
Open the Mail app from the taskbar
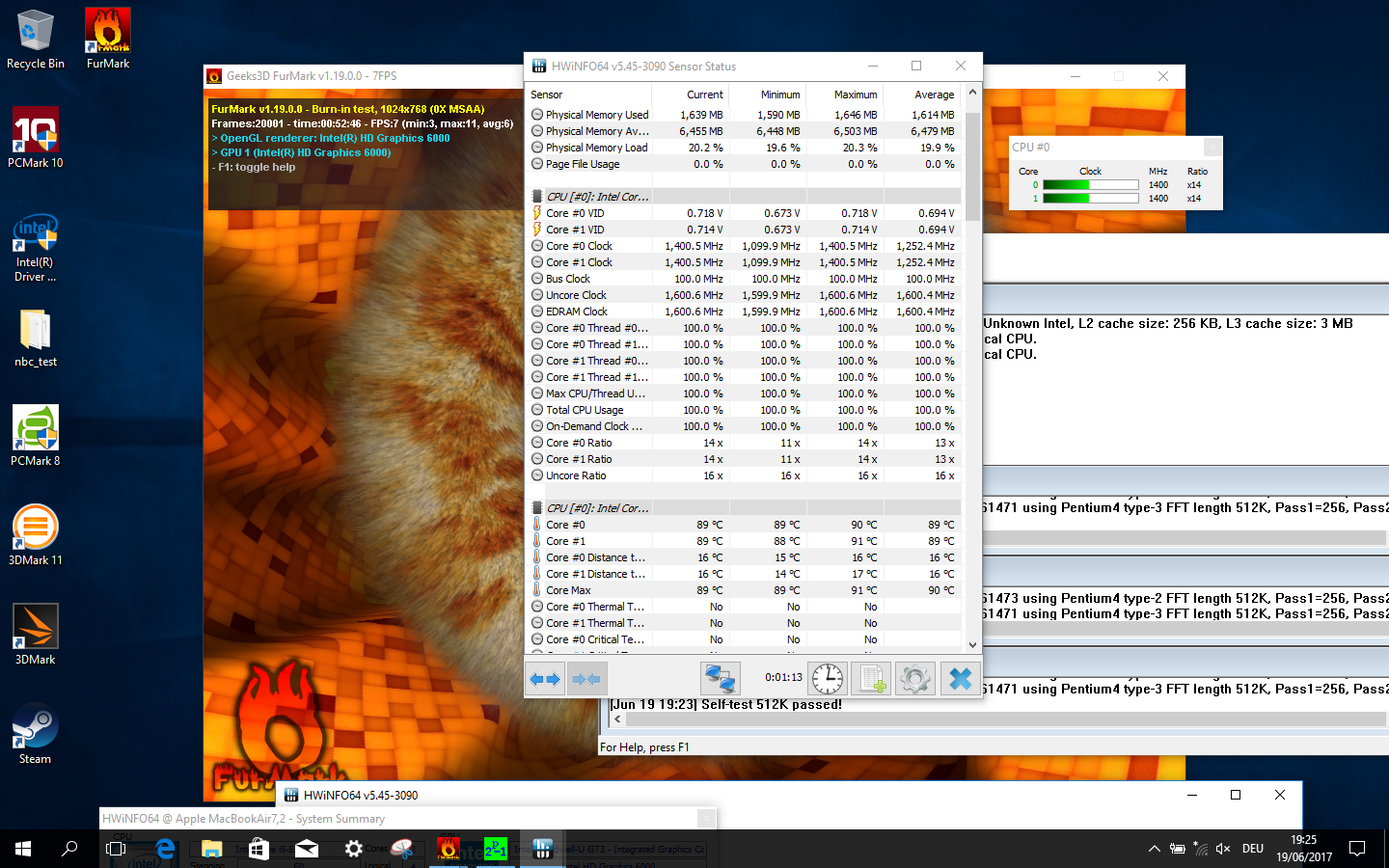(306, 849)
